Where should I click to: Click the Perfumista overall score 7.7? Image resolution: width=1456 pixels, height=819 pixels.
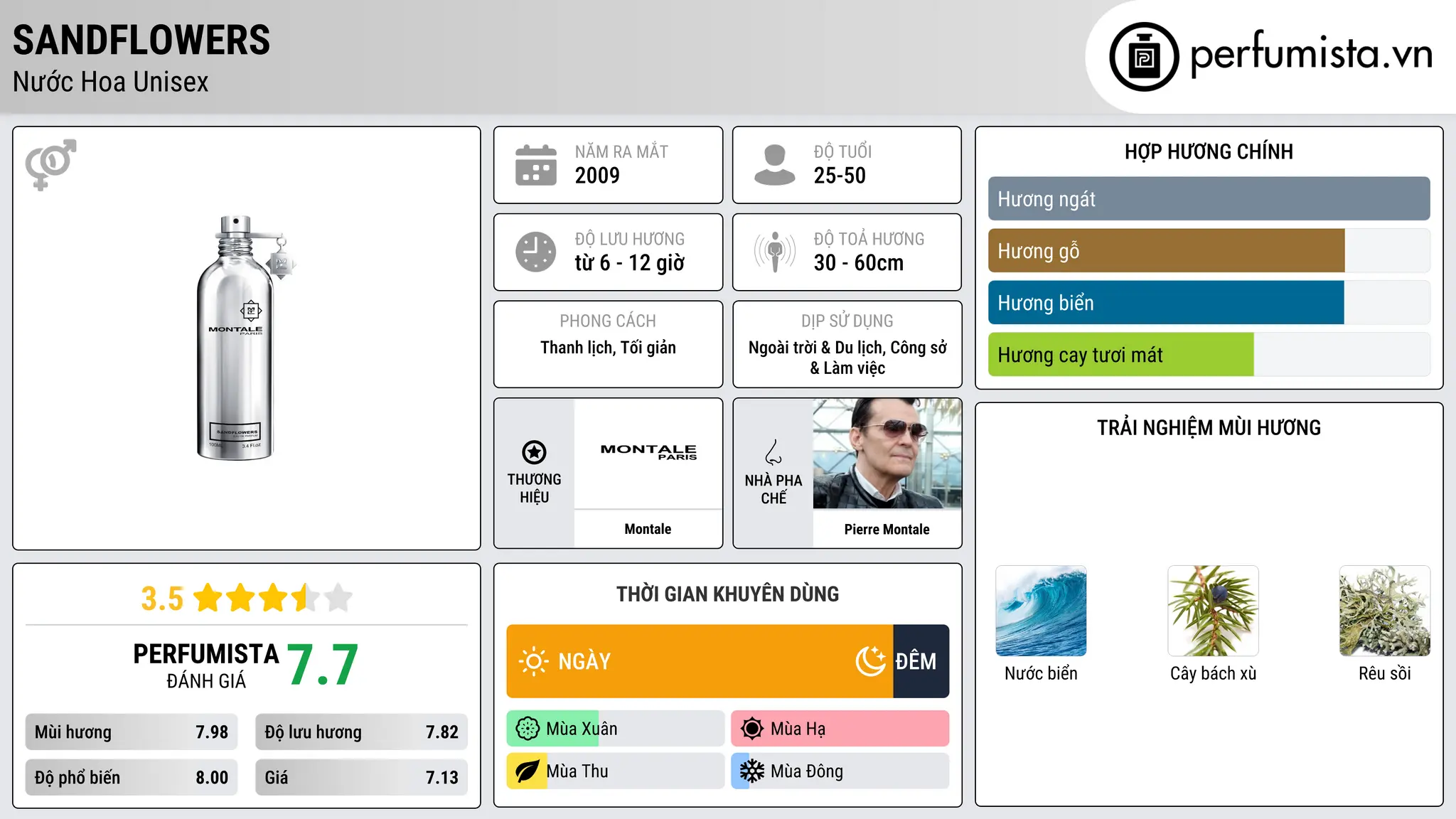coord(323,665)
